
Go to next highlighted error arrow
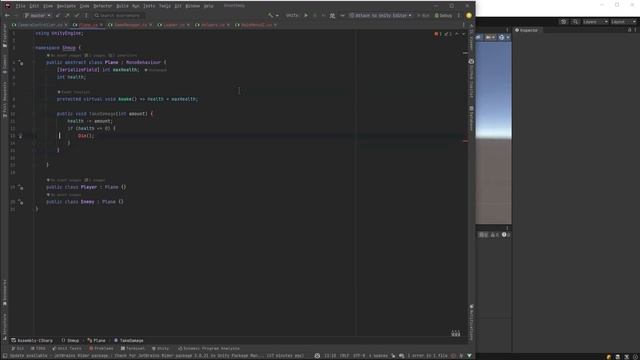[463, 34]
